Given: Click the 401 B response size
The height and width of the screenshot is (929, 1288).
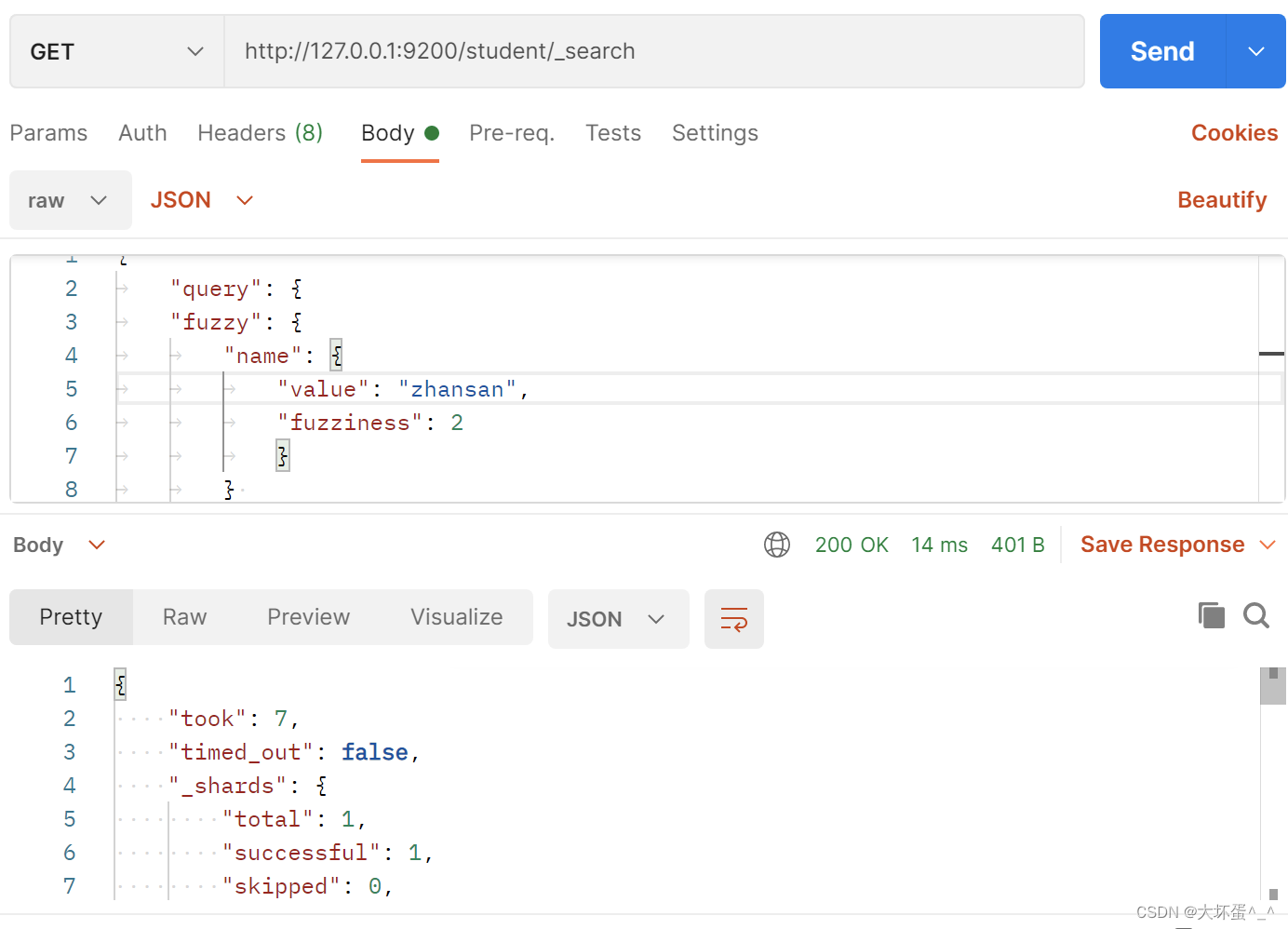Looking at the screenshot, I should (1018, 545).
